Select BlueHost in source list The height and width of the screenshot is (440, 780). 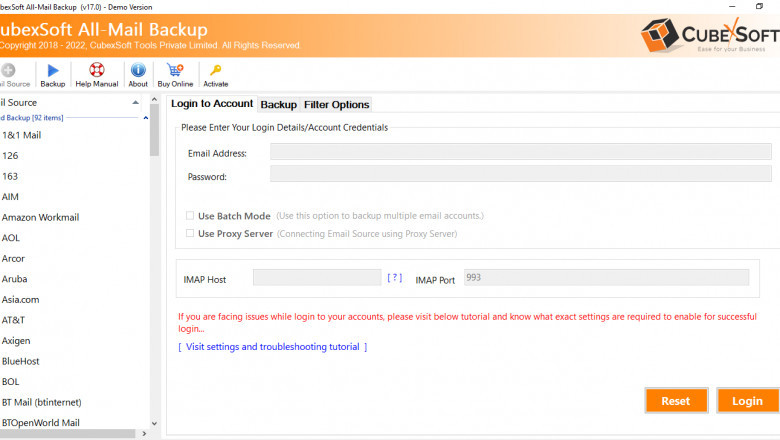pos(20,361)
